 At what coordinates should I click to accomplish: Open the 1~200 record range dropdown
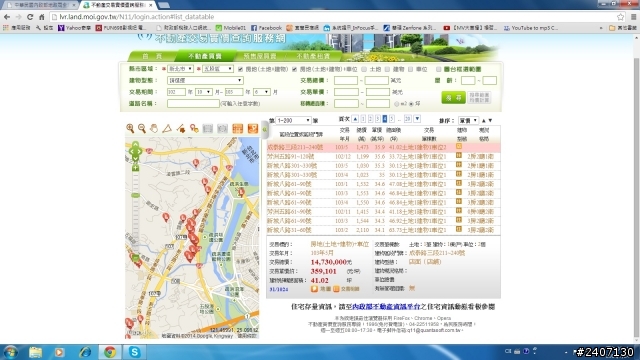tap(293, 120)
